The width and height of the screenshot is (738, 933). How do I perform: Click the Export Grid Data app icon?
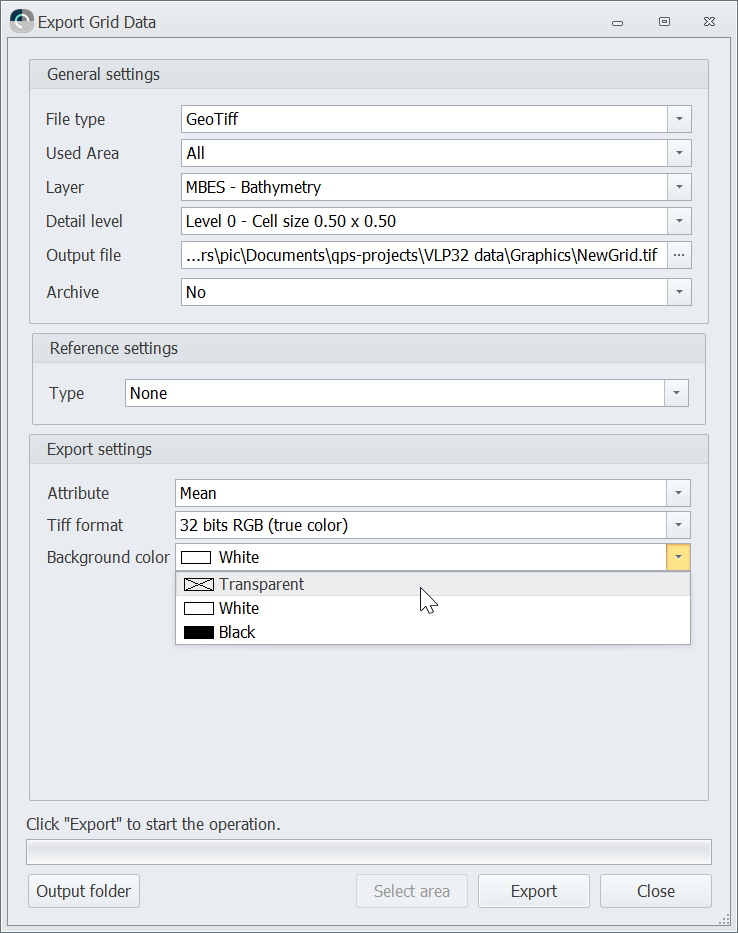click(21, 21)
